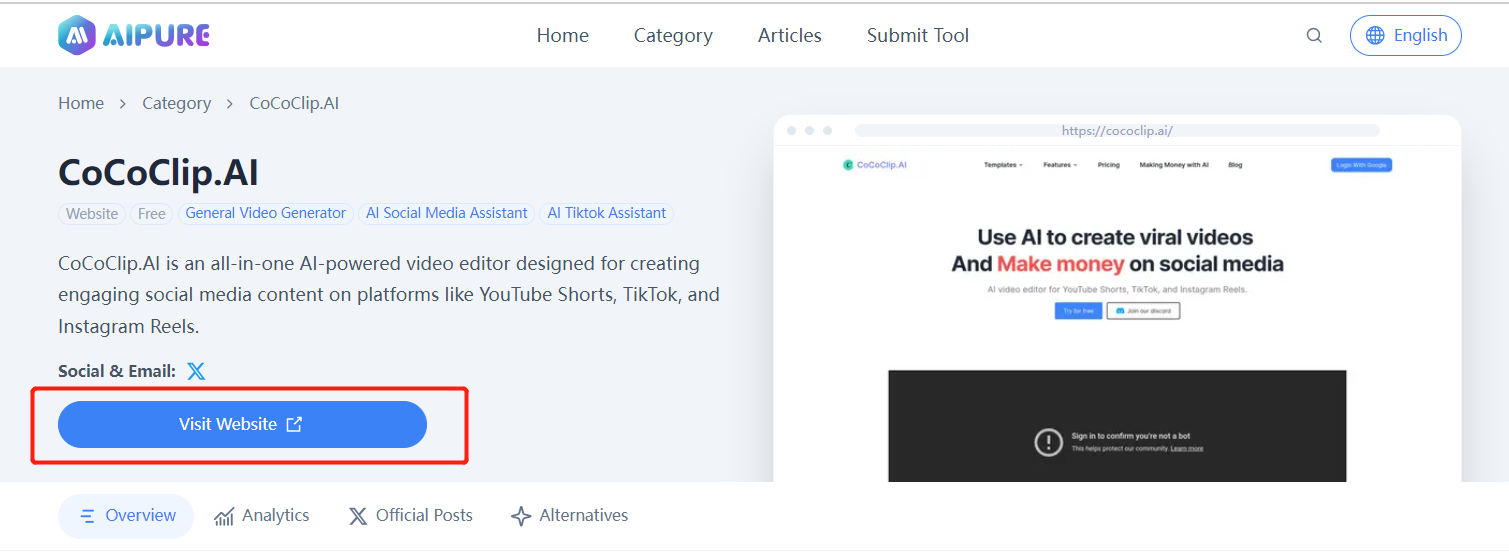This screenshot has height=554, width=1509.
Task: Click Learn more link in the video preview
Action: click(1187, 449)
